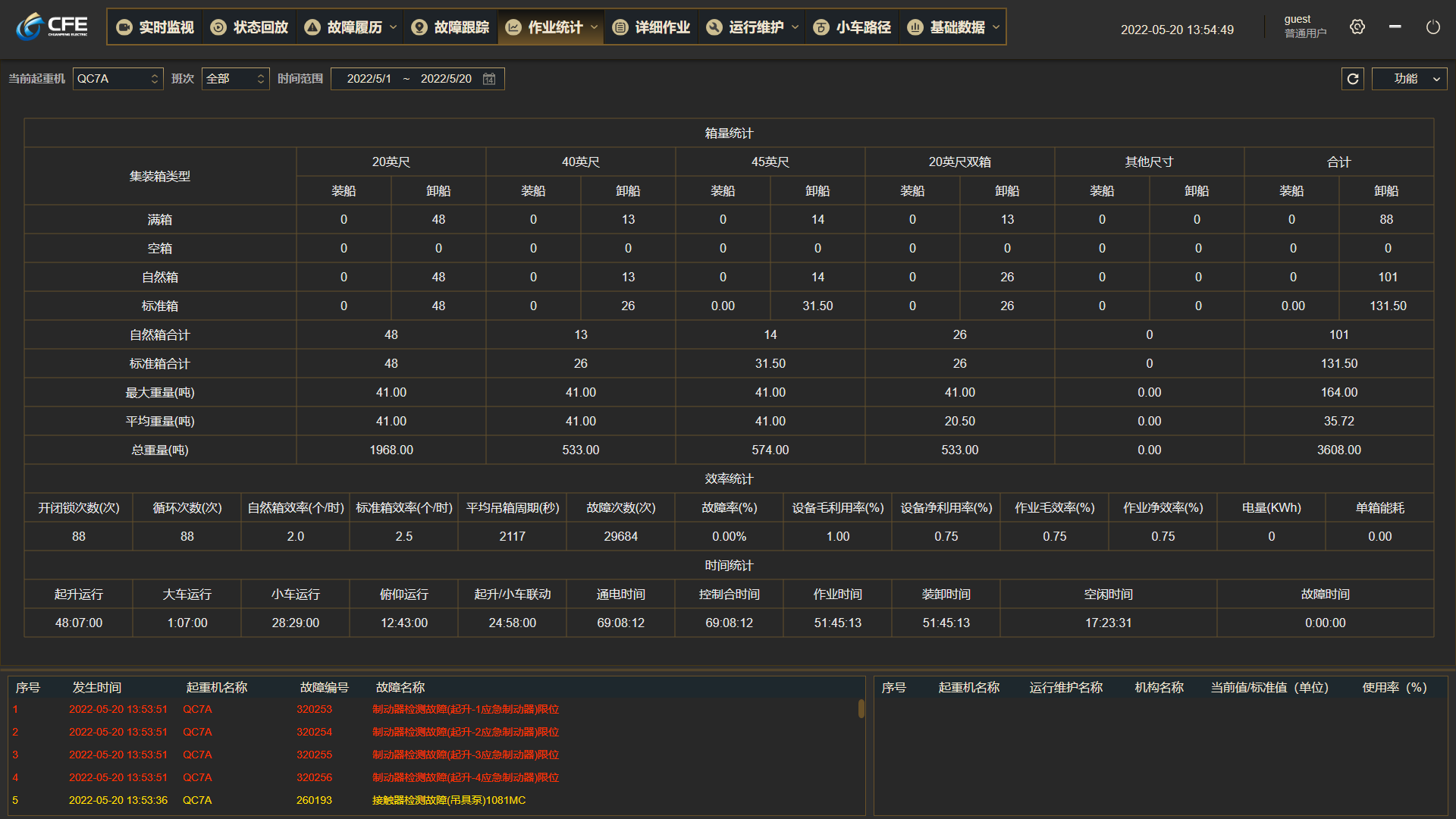Open 当前起重机 QC7A combo box

point(118,79)
